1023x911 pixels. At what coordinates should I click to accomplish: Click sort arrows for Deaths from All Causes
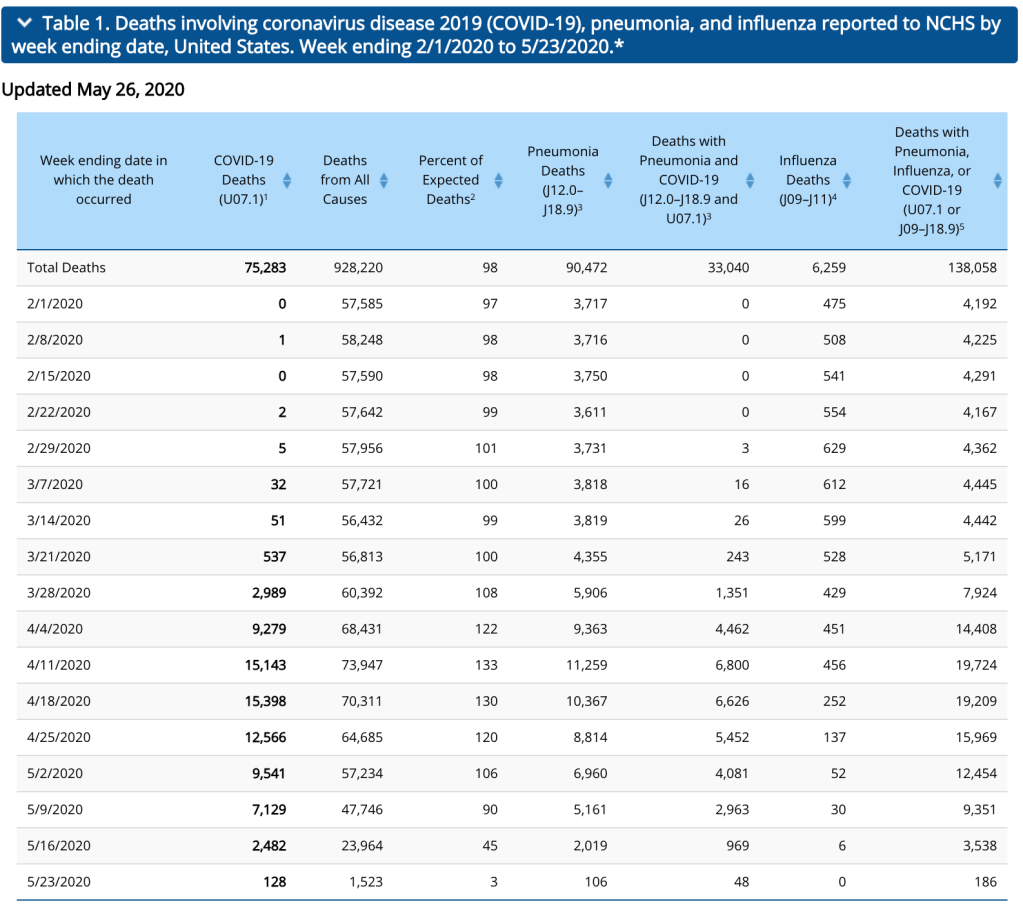[383, 180]
